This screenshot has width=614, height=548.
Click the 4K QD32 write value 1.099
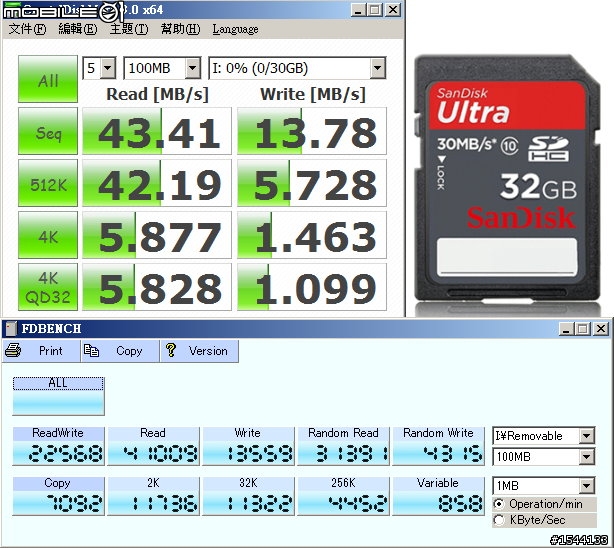312,288
